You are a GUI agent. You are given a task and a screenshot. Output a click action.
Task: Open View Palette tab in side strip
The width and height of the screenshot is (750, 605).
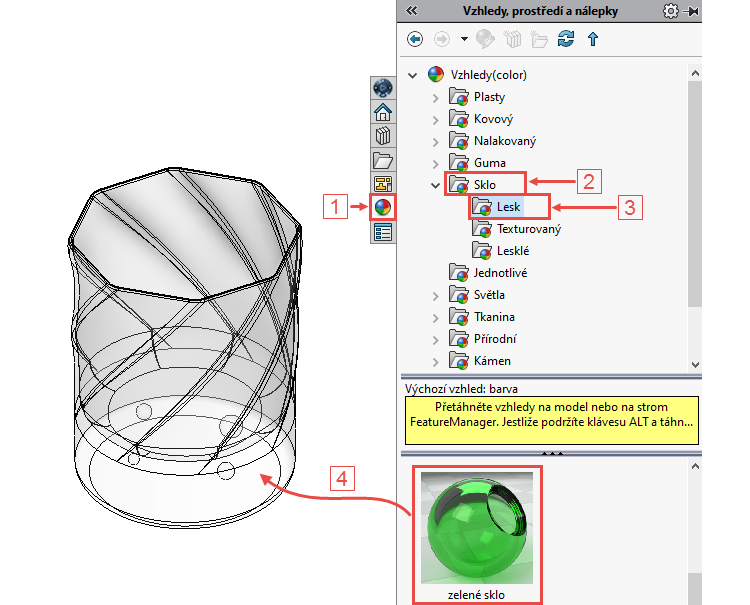point(383,184)
